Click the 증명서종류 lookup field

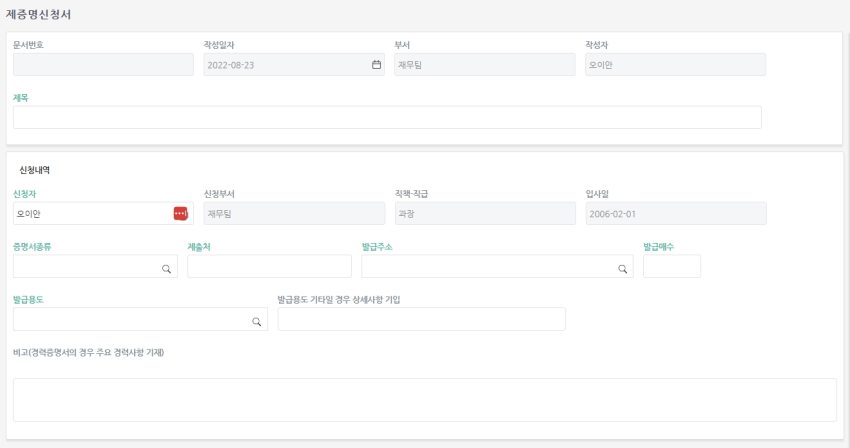(95, 266)
